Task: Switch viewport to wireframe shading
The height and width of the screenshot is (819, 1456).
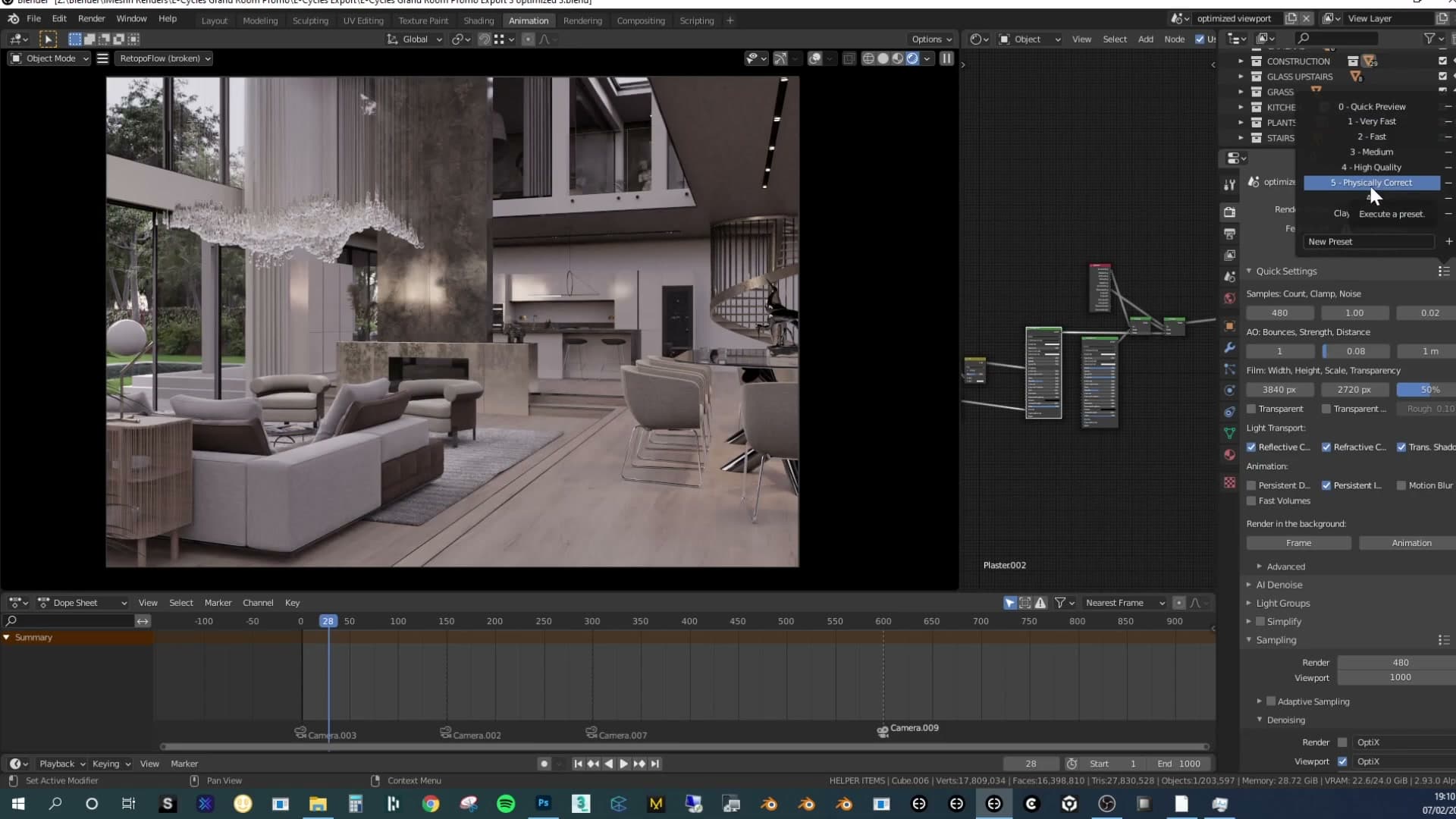Action: [x=868, y=58]
